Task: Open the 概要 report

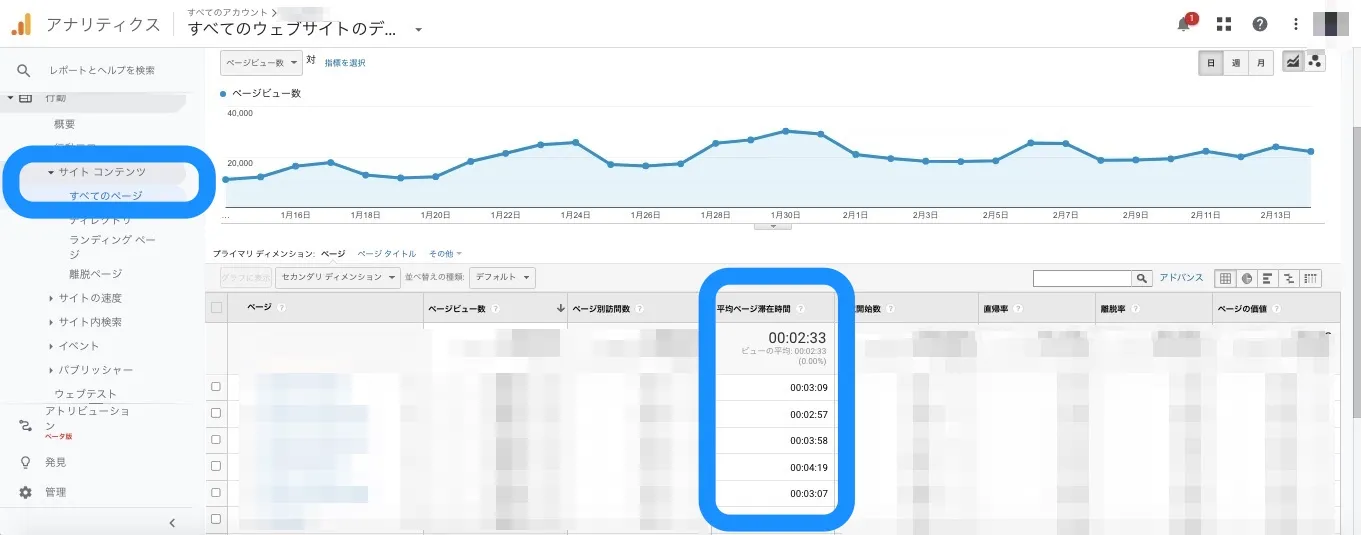Action: pyautogui.click(x=64, y=124)
